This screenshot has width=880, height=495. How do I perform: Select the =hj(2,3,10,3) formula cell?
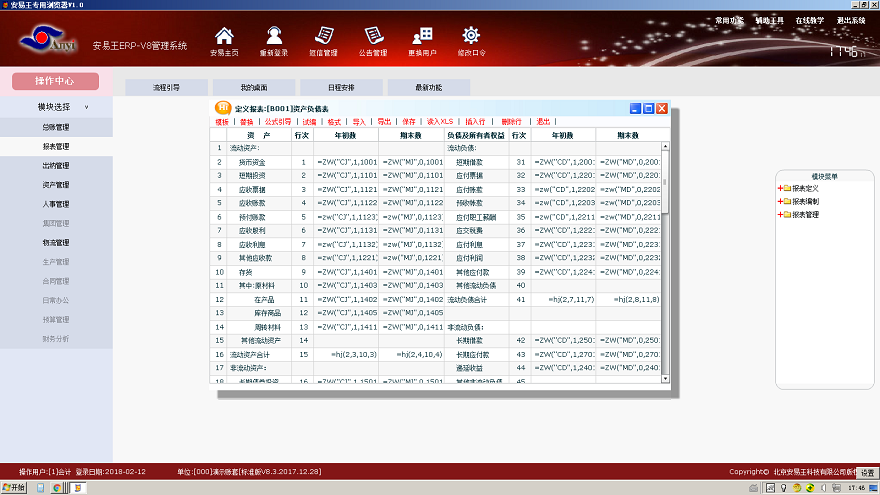(x=346, y=355)
